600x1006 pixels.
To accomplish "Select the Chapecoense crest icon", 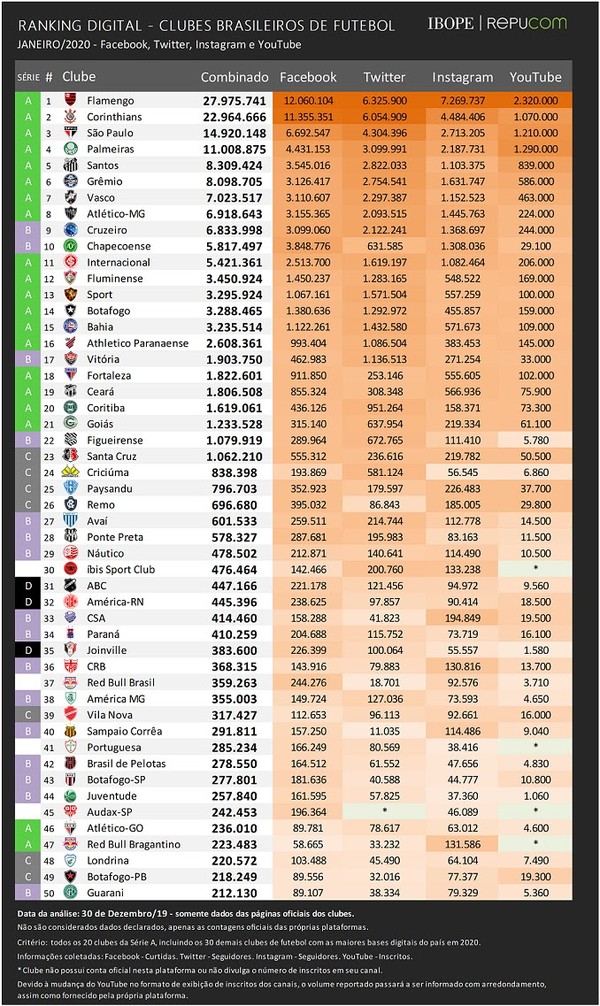I will coord(71,246).
